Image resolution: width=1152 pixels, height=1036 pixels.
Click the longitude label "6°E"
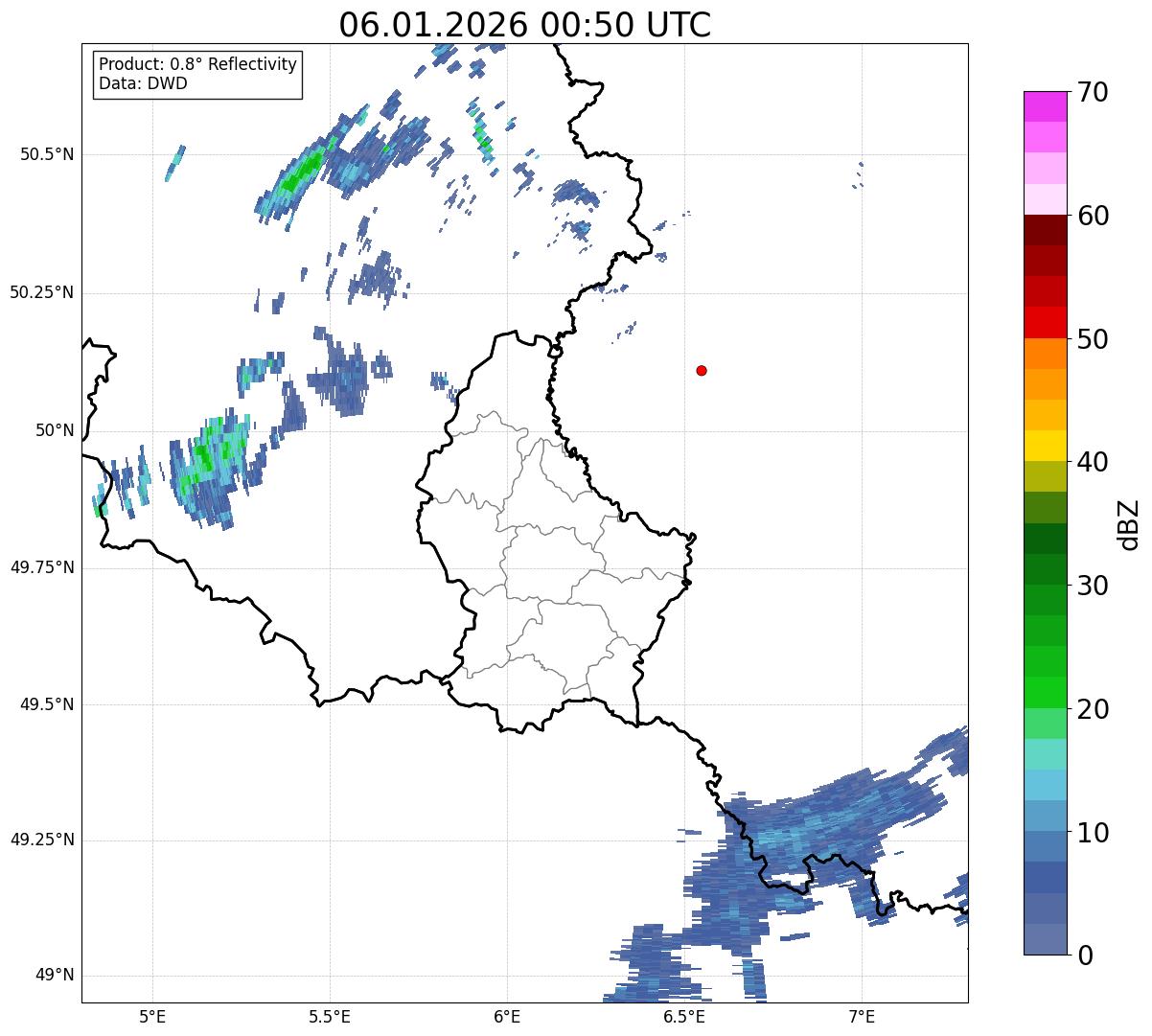[507, 1016]
